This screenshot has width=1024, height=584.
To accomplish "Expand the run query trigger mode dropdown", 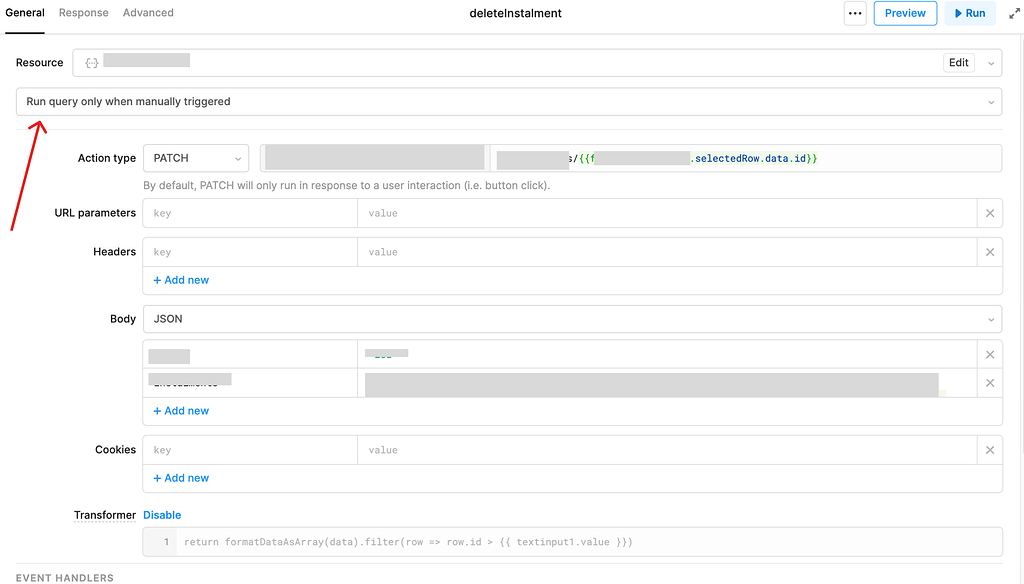I will tap(991, 102).
